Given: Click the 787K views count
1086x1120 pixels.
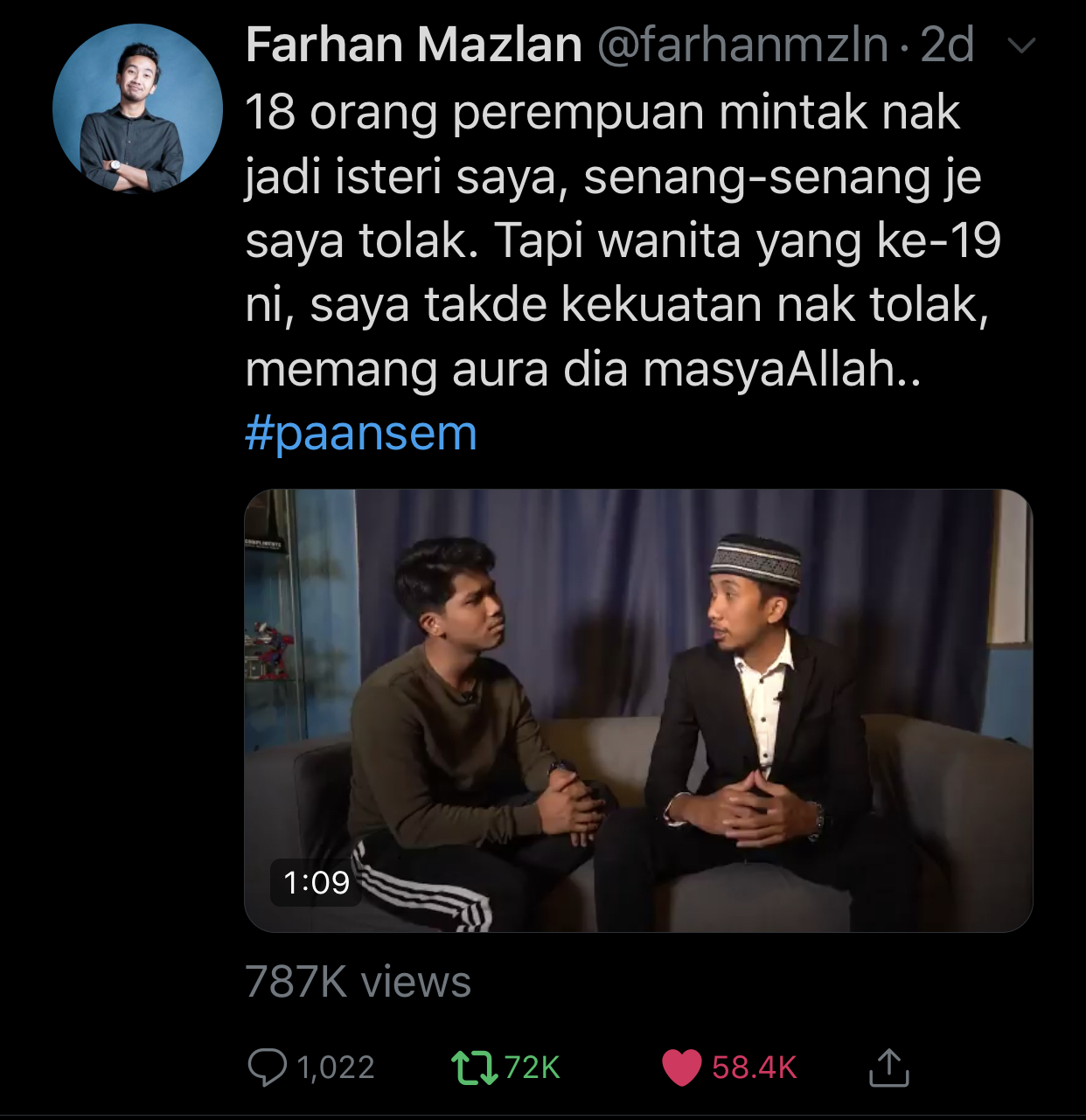Looking at the screenshot, I should (358, 982).
